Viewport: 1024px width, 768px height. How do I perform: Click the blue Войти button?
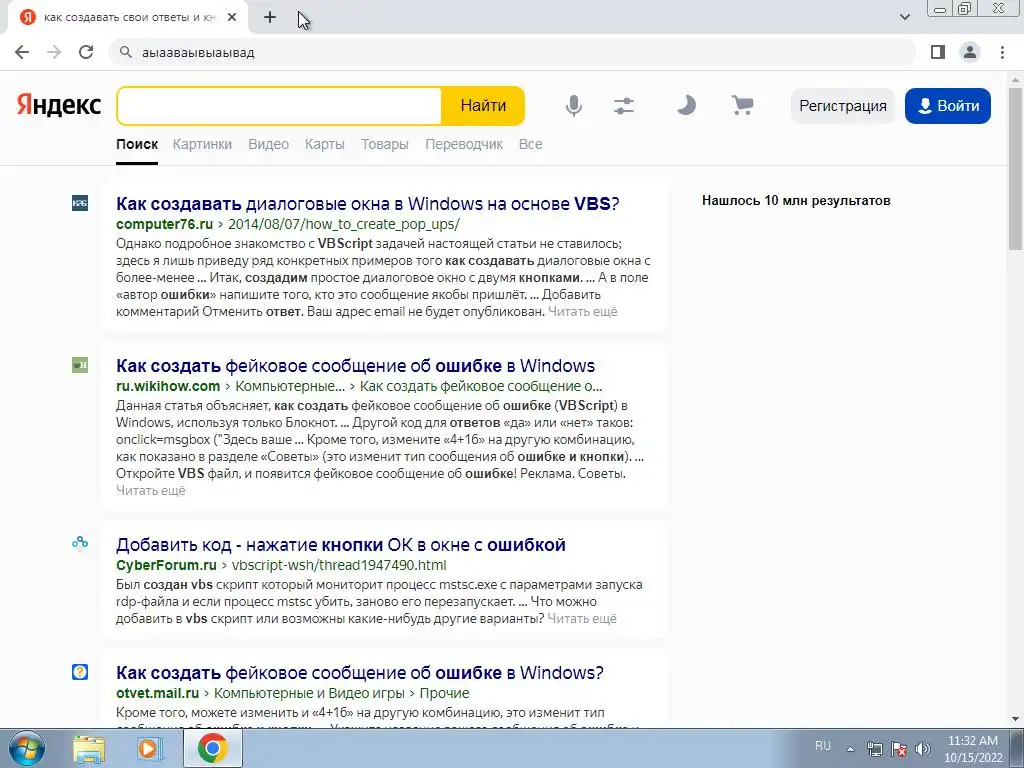pyautogui.click(x=948, y=106)
